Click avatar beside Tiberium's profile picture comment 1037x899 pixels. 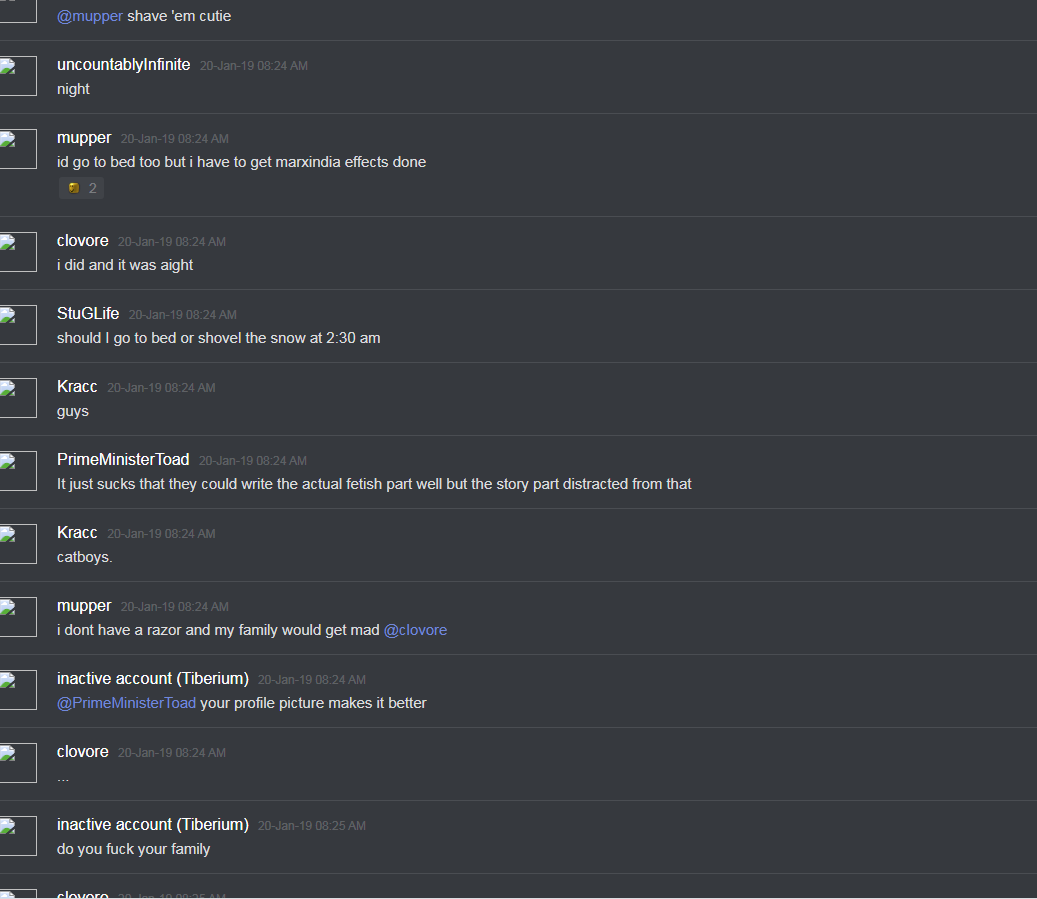coord(18,690)
